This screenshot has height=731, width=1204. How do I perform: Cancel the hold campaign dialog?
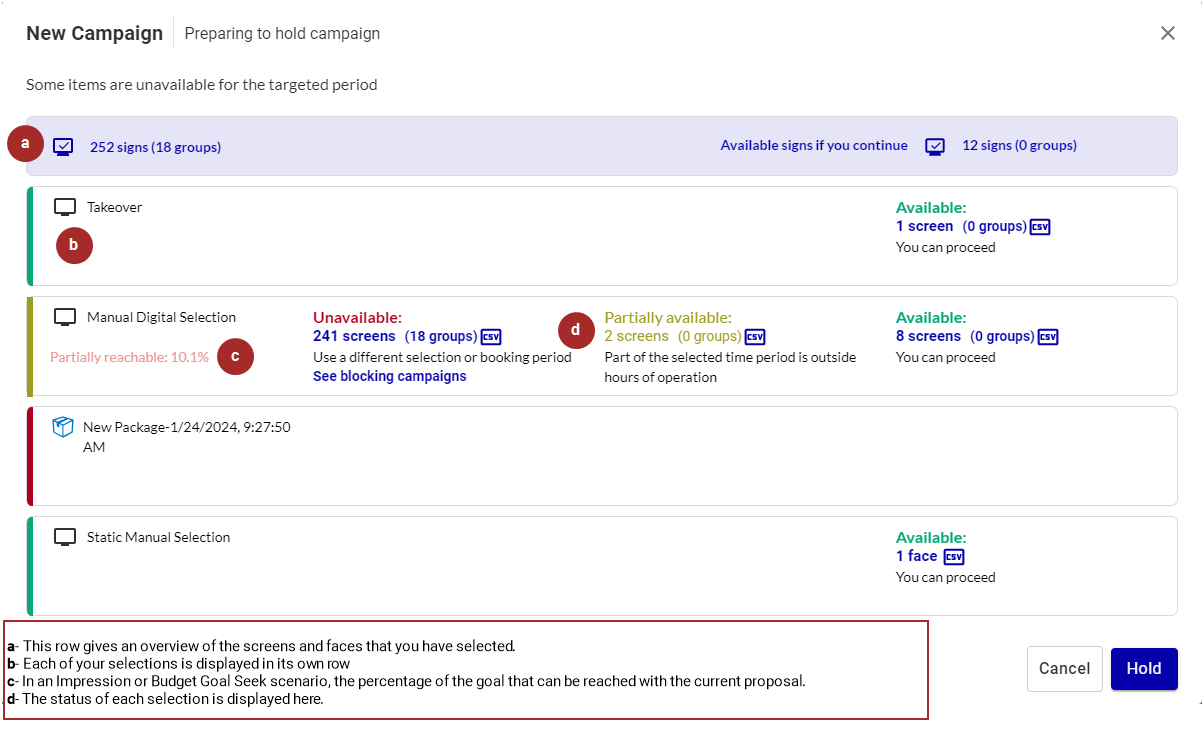pos(1064,669)
